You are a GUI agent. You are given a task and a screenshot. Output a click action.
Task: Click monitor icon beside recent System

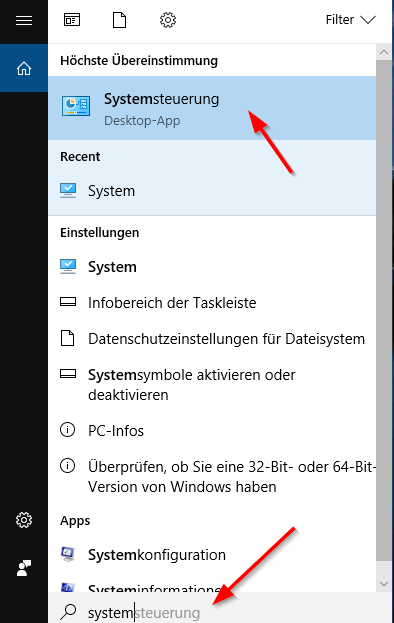point(68,190)
